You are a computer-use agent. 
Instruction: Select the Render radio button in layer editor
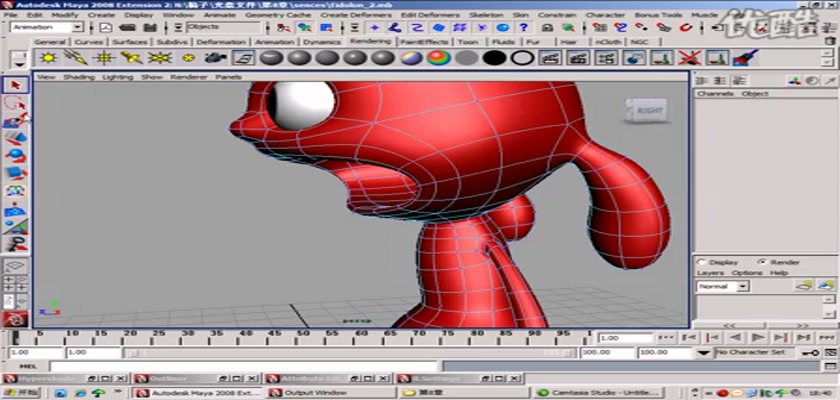point(762,262)
